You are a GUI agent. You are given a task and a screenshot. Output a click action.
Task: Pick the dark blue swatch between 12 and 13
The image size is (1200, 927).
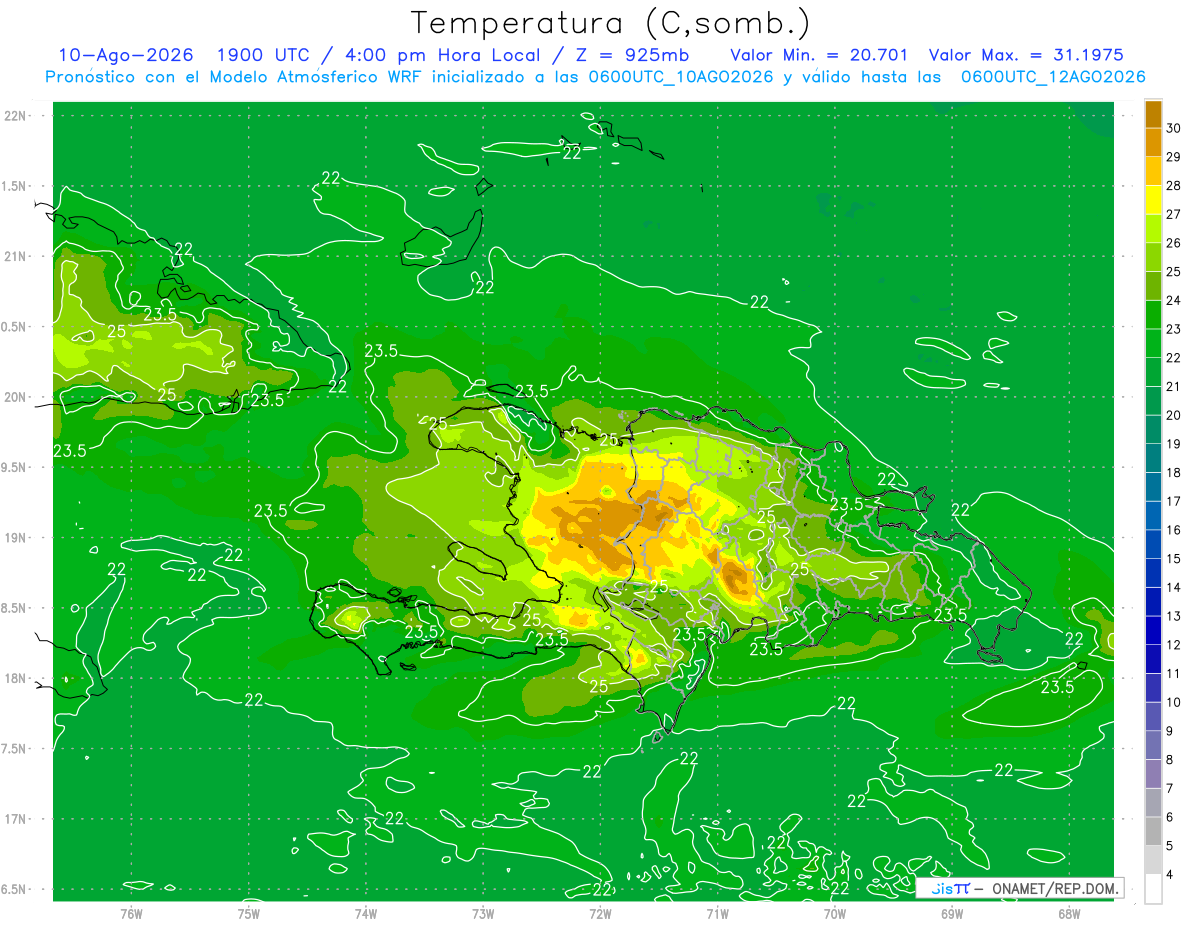(x=1153, y=631)
